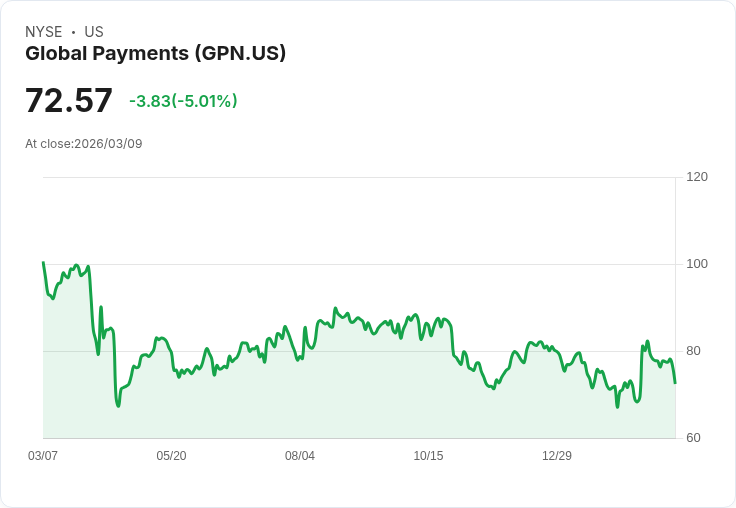
Task: Click the rightmost endpoint of the price line
Action: click(x=675, y=383)
